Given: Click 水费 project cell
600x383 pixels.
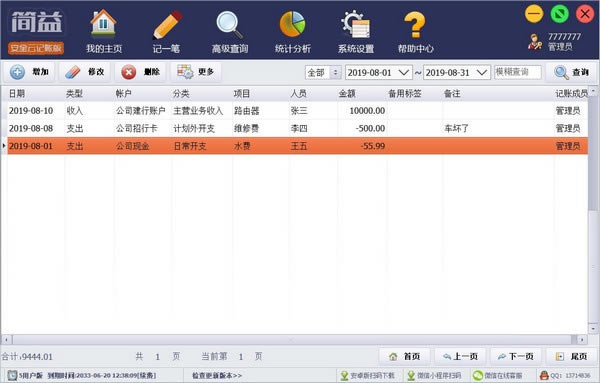Looking at the screenshot, I should point(242,146).
